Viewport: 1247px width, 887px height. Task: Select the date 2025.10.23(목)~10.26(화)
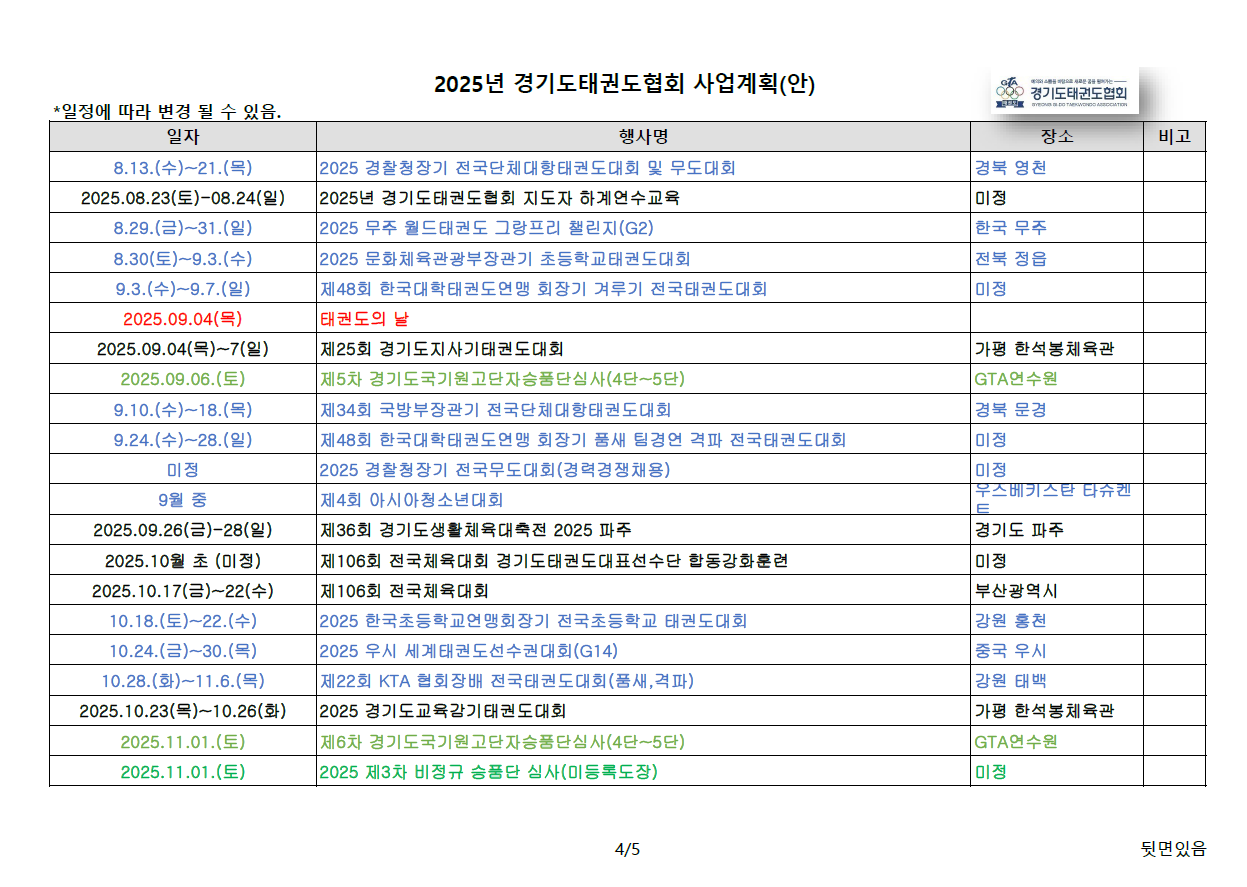pos(183,711)
